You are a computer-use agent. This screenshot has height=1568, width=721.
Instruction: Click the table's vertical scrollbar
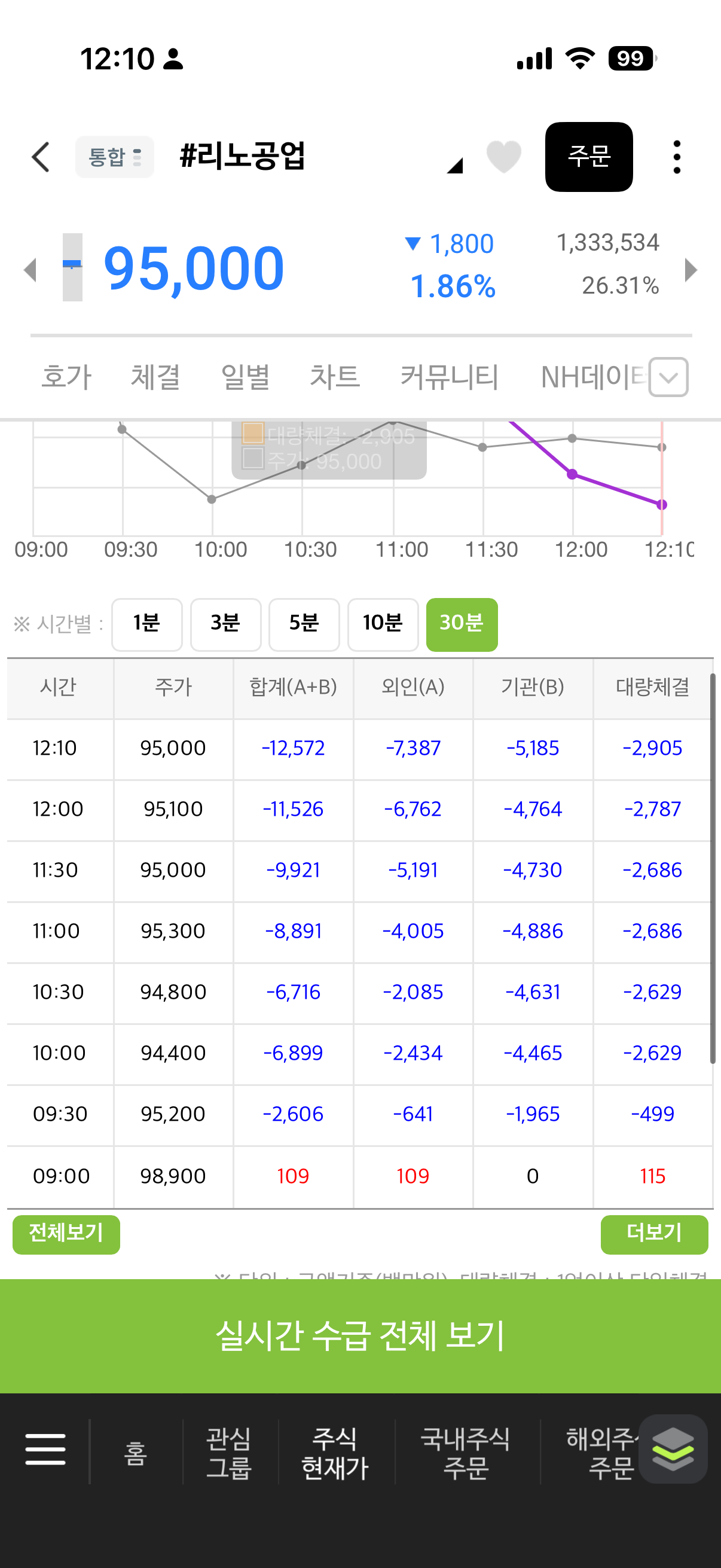[713, 867]
